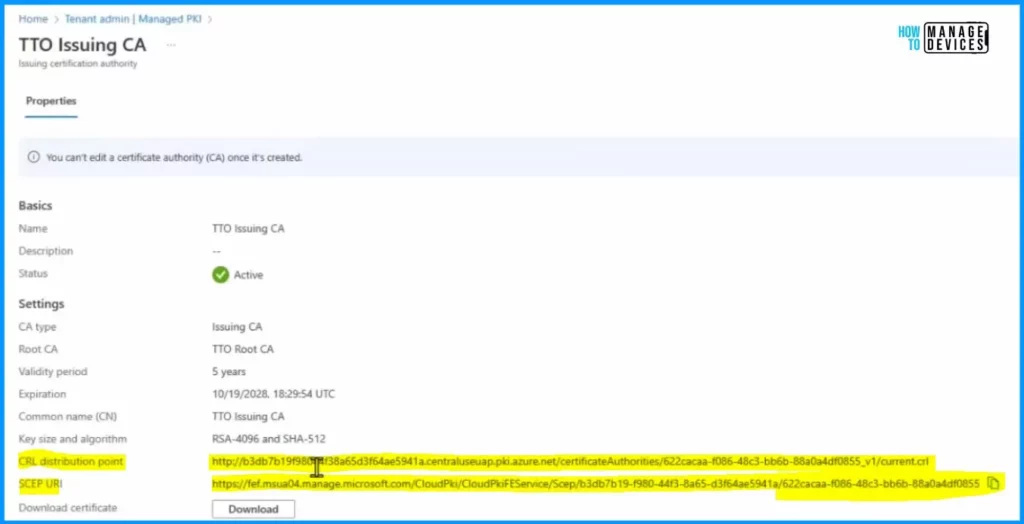This screenshot has width=1024, height=524.
Task: Click the CRL distribution point URL
Action: tap(569, 462)
